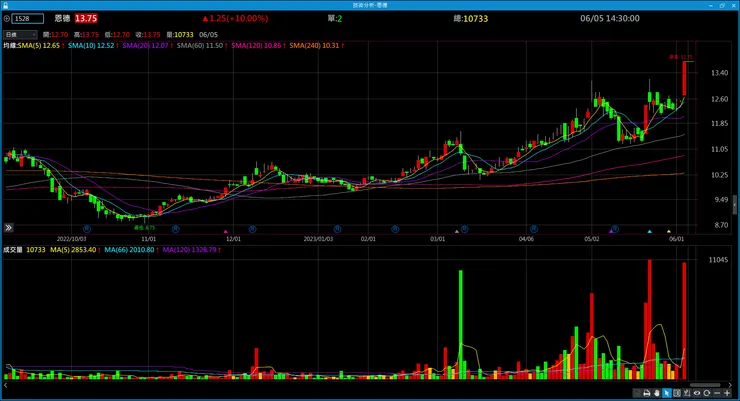Click the highlighted price 13.75
This screenshot has width=740, height=401.
point(86,18)
